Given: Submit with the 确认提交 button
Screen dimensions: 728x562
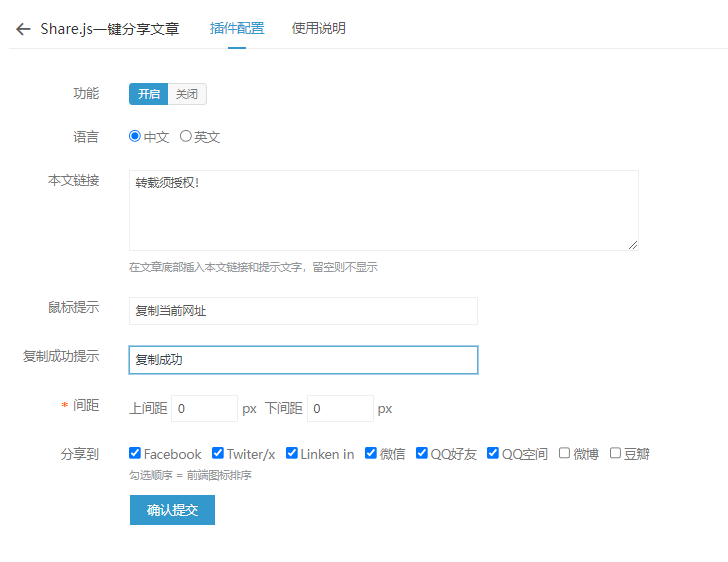Looking at the screenshot, I should pyautogui.click(x=172, y=510).
